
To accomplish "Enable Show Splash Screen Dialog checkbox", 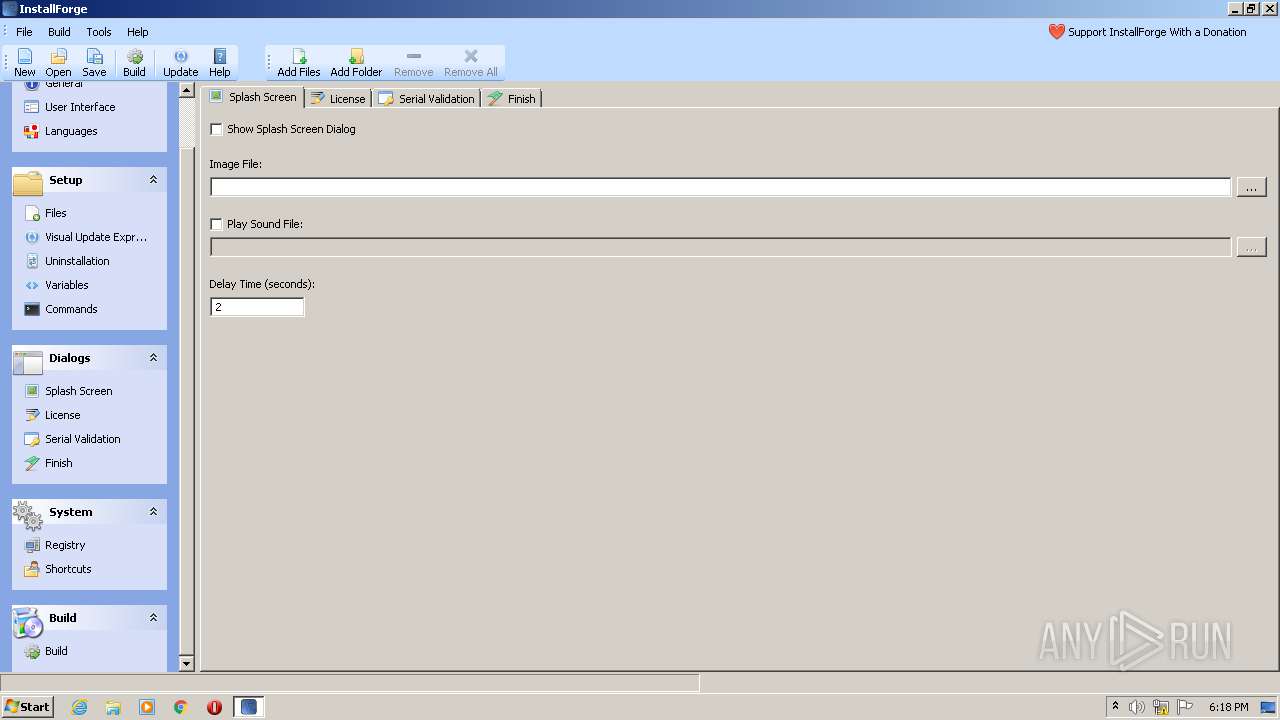I will pos(216,129).
